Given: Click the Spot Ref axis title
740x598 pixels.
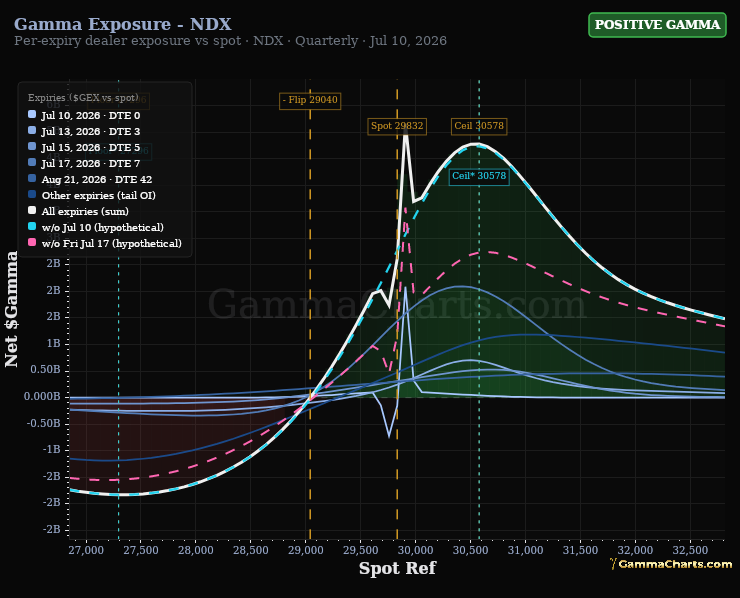Looking at the screenshot, I should point(397,568).
